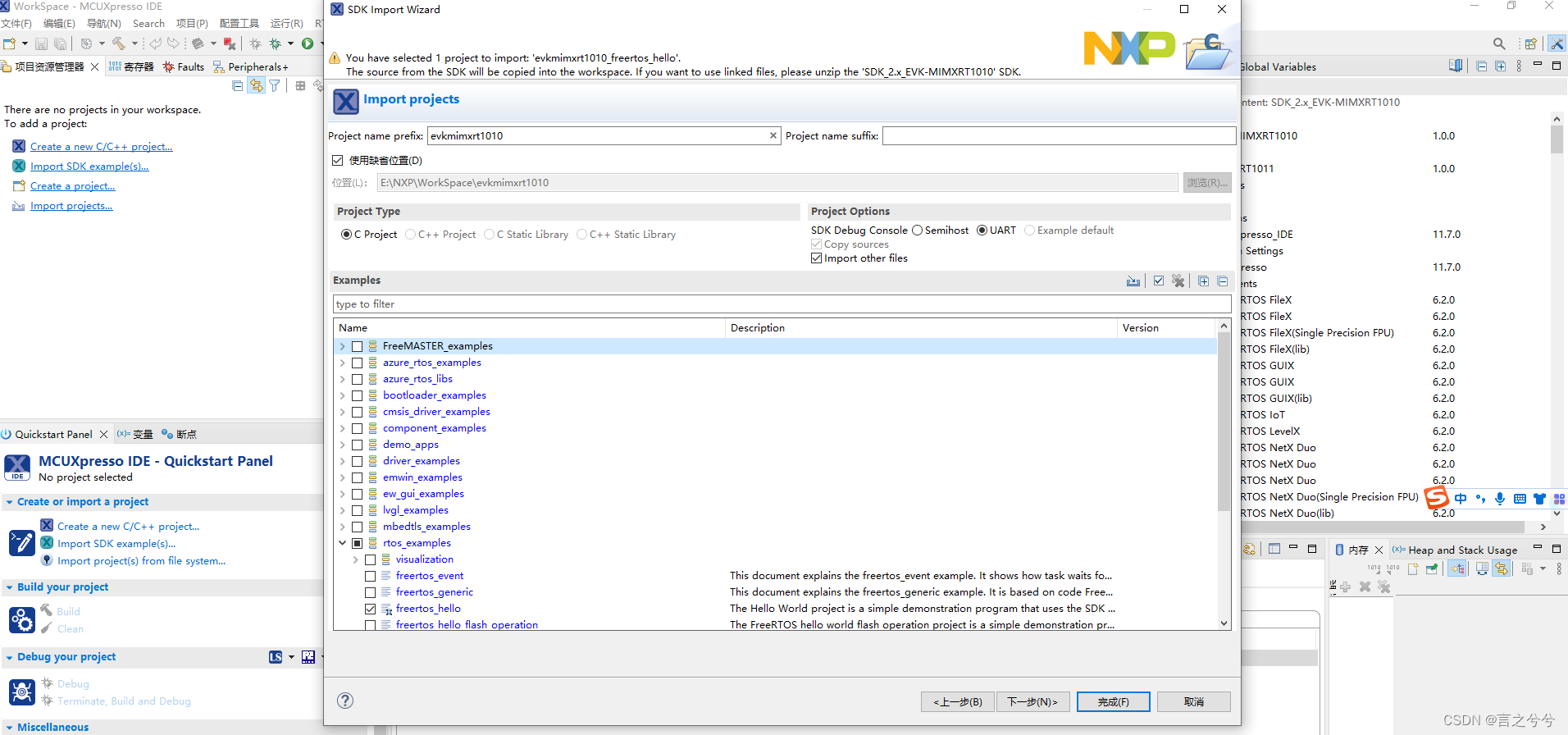Open project explorer filter icon
Image resolution: width=1568 pixels, height=735 pixels.
pyautogui.click(x=275, y=85)
